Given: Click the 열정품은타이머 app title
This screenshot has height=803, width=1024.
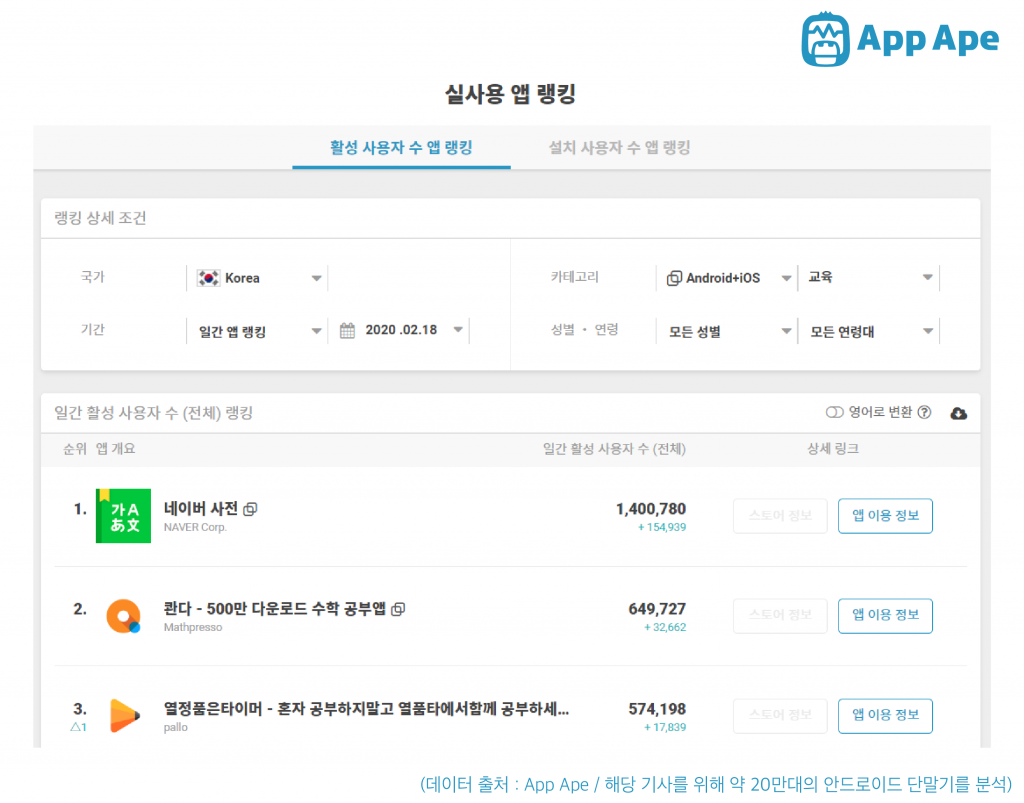Looking at the screenshot, I should [366, 708].
